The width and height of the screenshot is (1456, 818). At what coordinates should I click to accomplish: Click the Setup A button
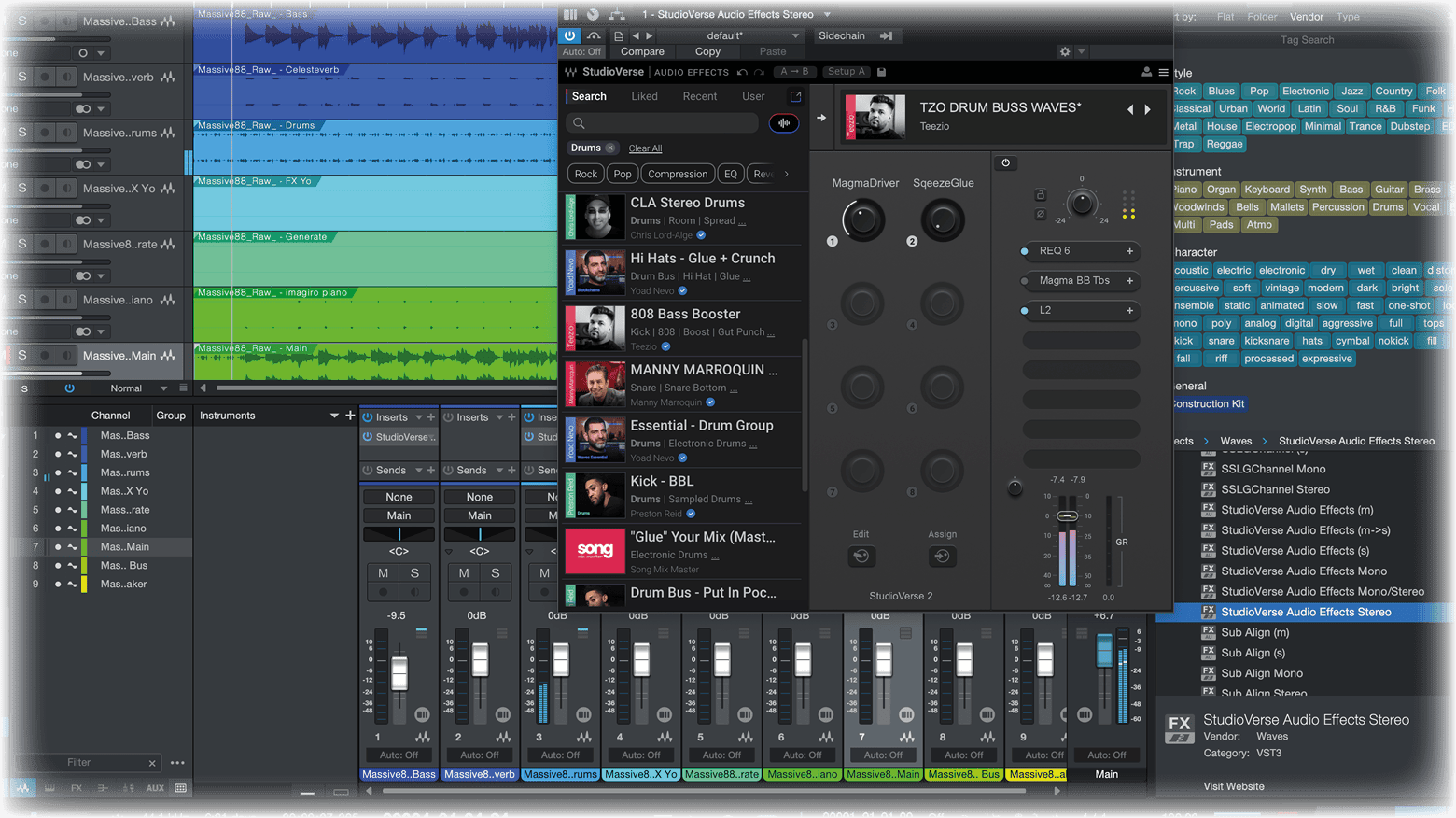[x=847, y=72]
